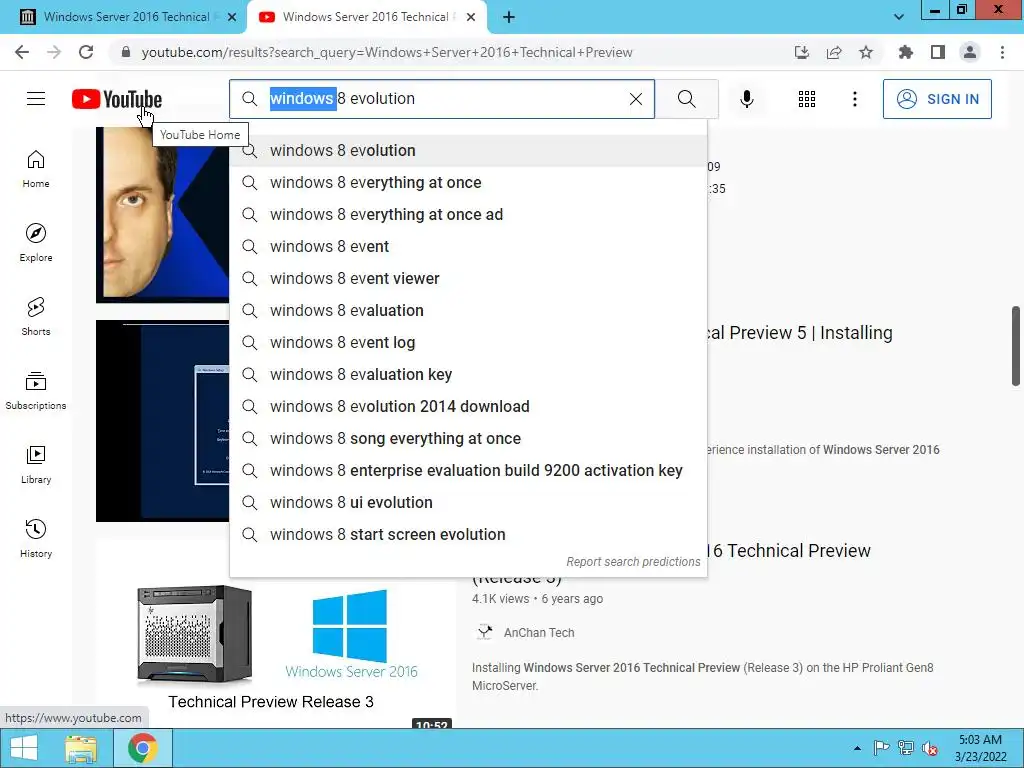Click the muted volume tray icon

(929, 748)
